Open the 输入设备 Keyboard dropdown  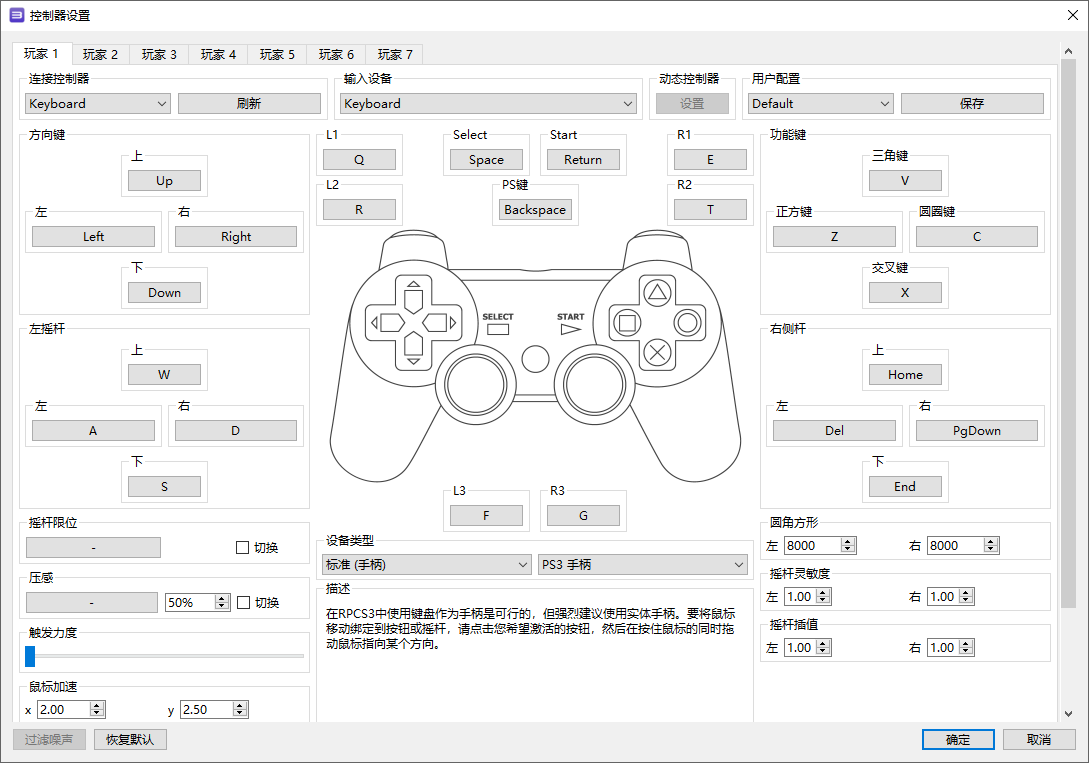point(488,103)
